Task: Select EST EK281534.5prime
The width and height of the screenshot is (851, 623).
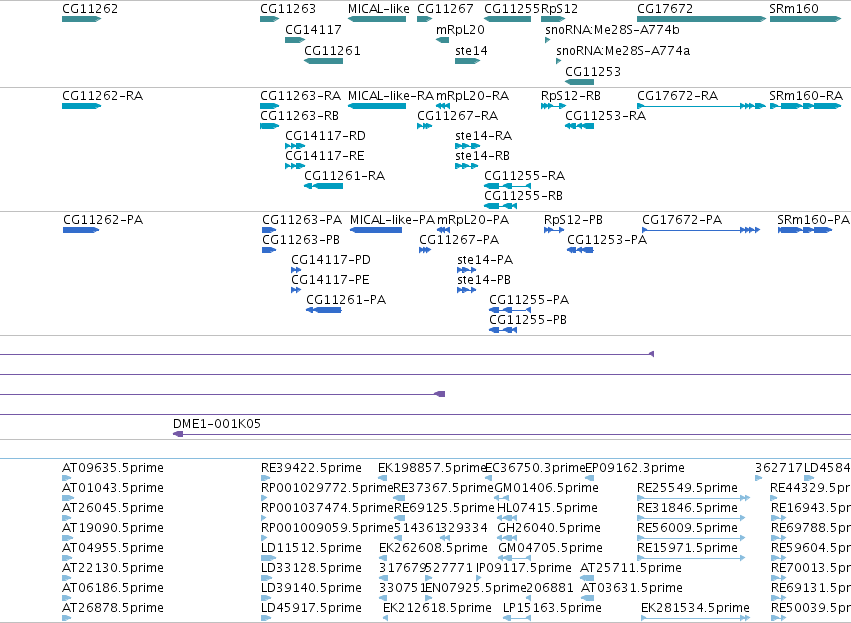Action: tap(696, 608)
